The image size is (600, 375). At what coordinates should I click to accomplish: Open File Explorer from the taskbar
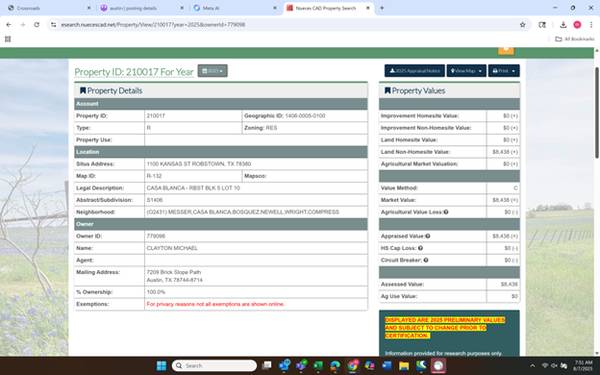click(x=404, y=366)
